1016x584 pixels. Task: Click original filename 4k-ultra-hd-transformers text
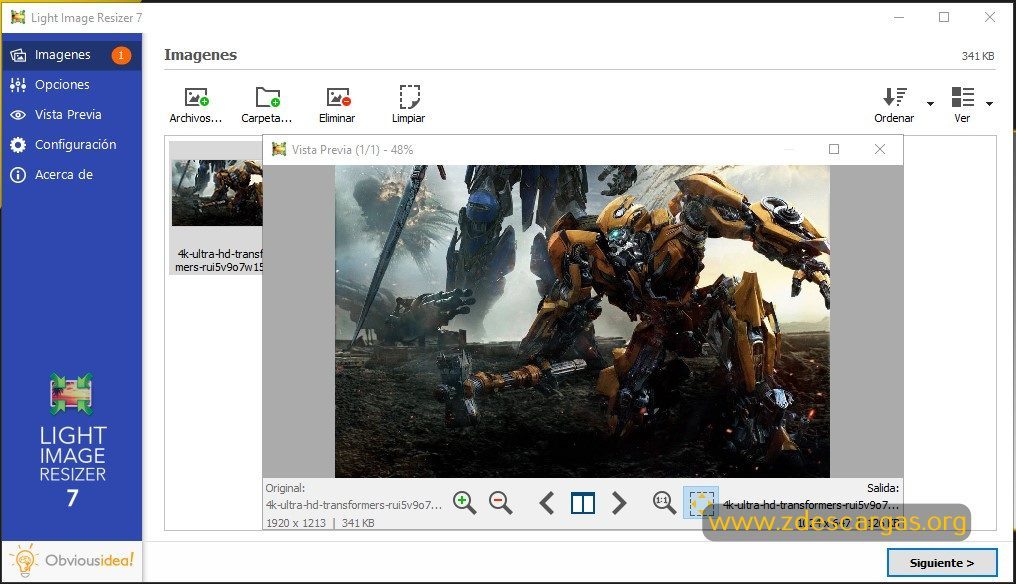(x=354, y=505)
